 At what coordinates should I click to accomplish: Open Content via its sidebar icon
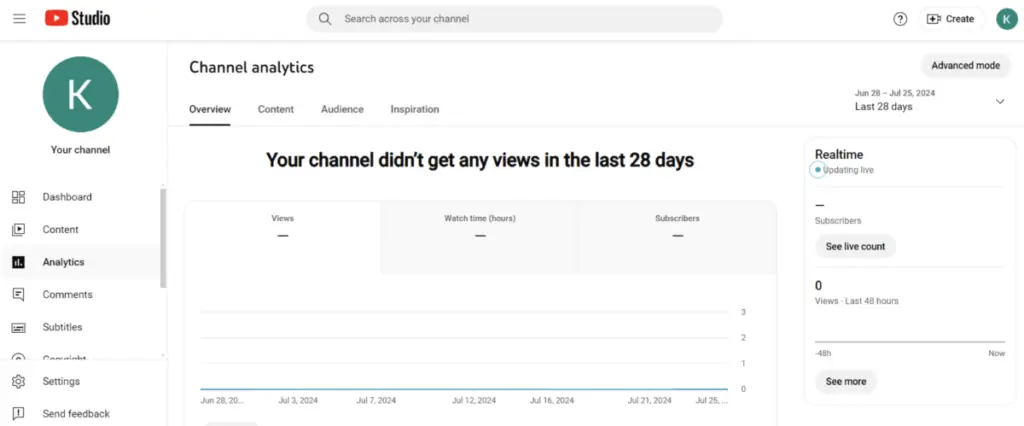[18, 230]
